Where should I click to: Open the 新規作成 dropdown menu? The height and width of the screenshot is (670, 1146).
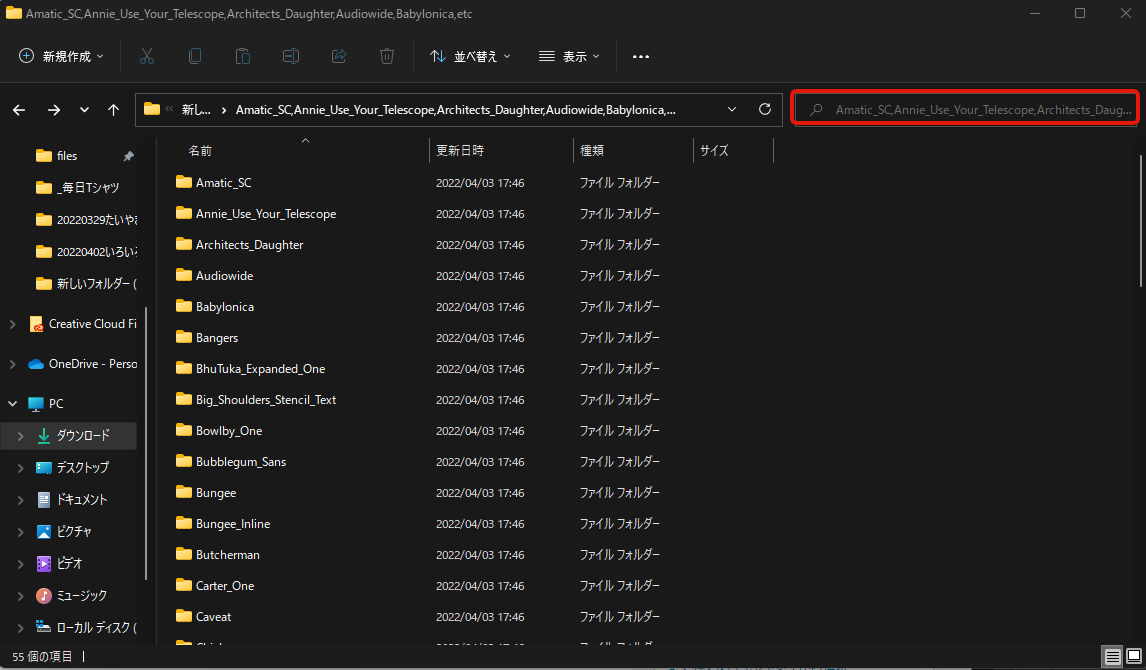coord(62,56)
